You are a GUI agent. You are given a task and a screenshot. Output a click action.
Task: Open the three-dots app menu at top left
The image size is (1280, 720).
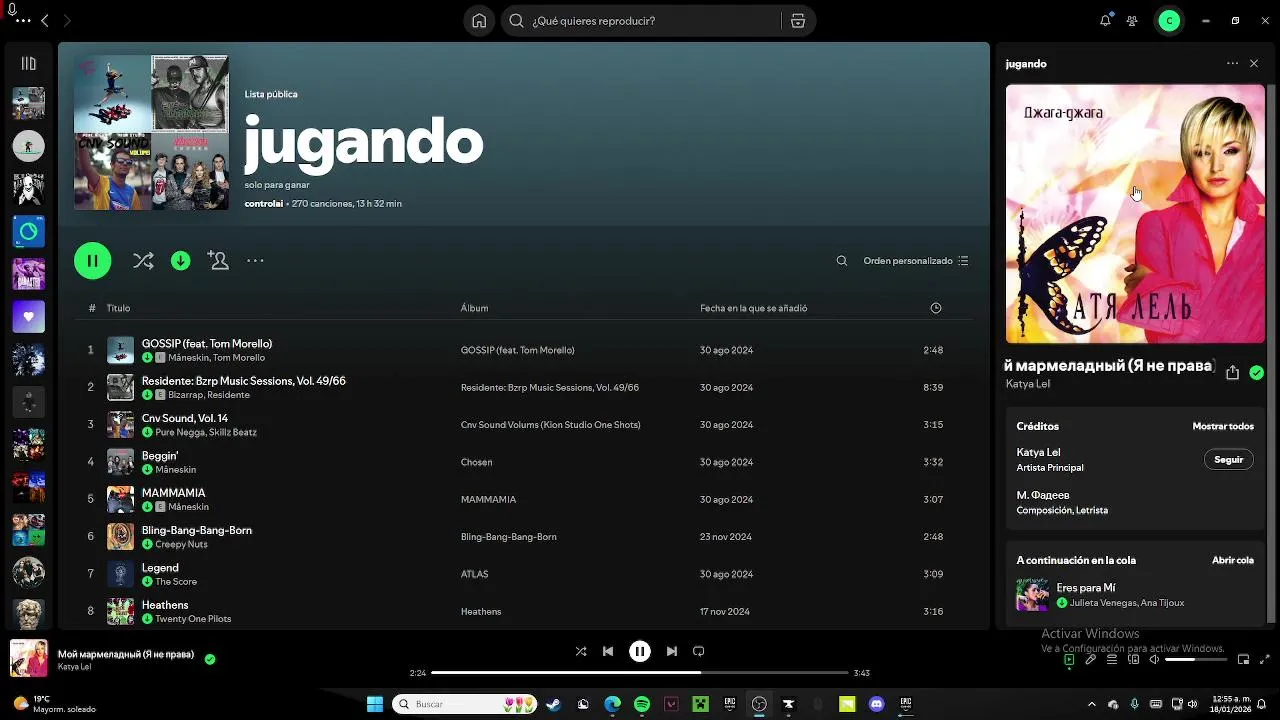pyautogui.click(x=23, y=21)
